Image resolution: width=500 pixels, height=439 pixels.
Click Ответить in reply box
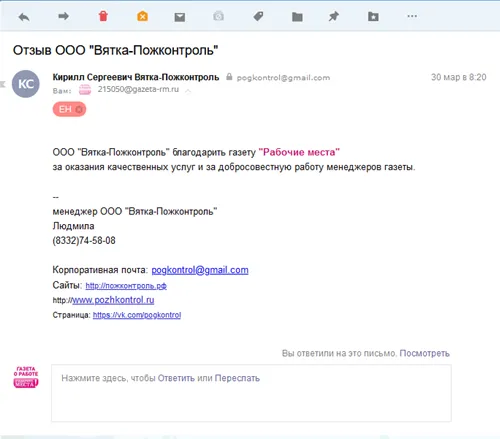pos(176,378)
